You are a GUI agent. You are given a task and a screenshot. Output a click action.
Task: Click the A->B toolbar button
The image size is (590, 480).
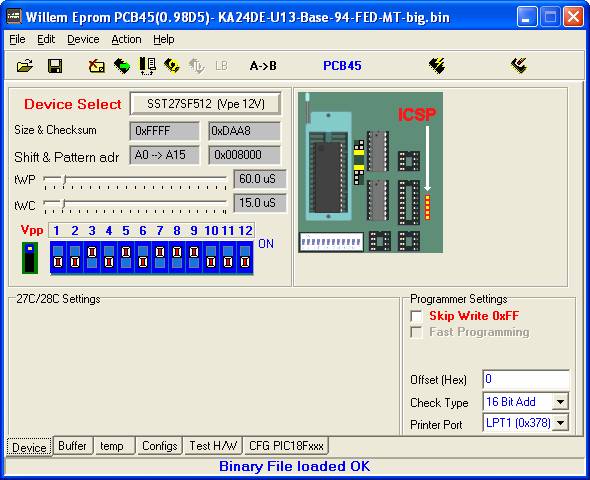[x=263, y=66]
